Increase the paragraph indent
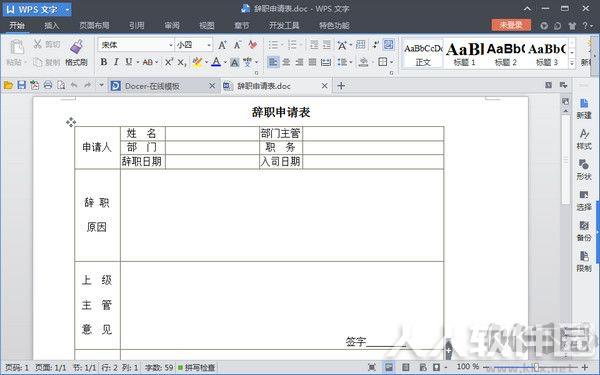600x375 pixels. point(327,45)
